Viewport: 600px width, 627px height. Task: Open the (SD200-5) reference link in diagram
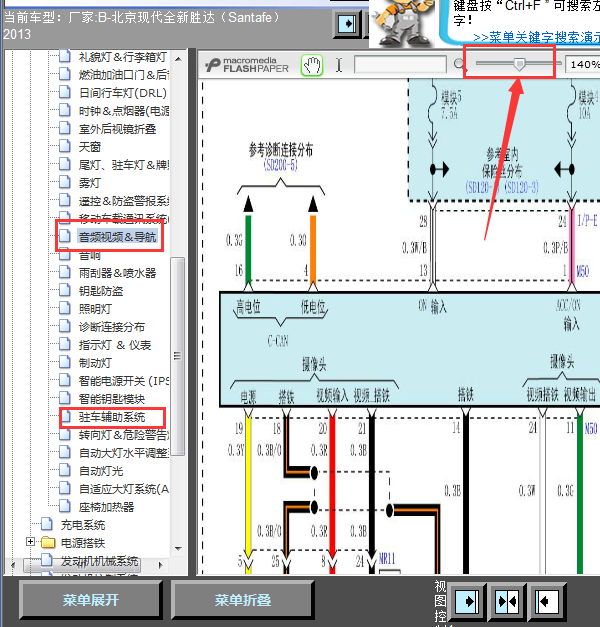tap(280, 165)
